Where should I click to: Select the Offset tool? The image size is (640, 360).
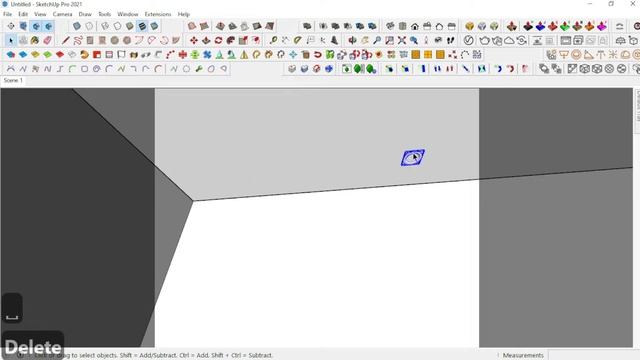pos(256,40)
